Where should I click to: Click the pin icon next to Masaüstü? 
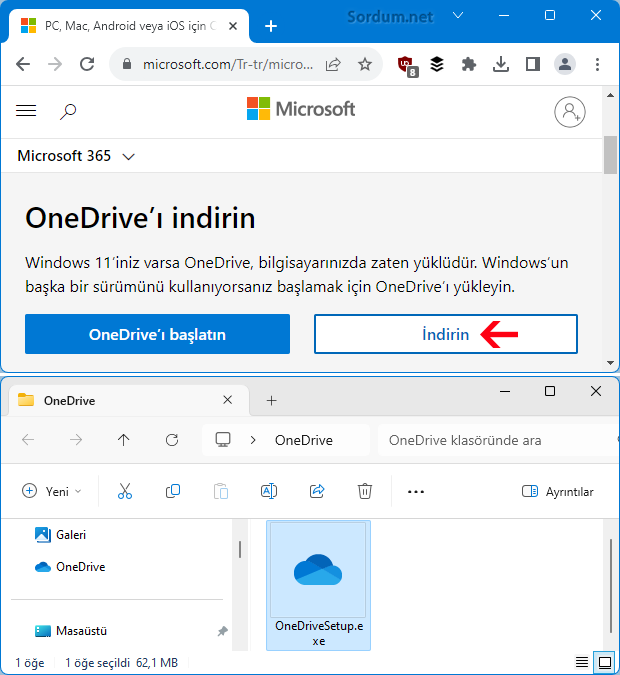pos(222,631)
